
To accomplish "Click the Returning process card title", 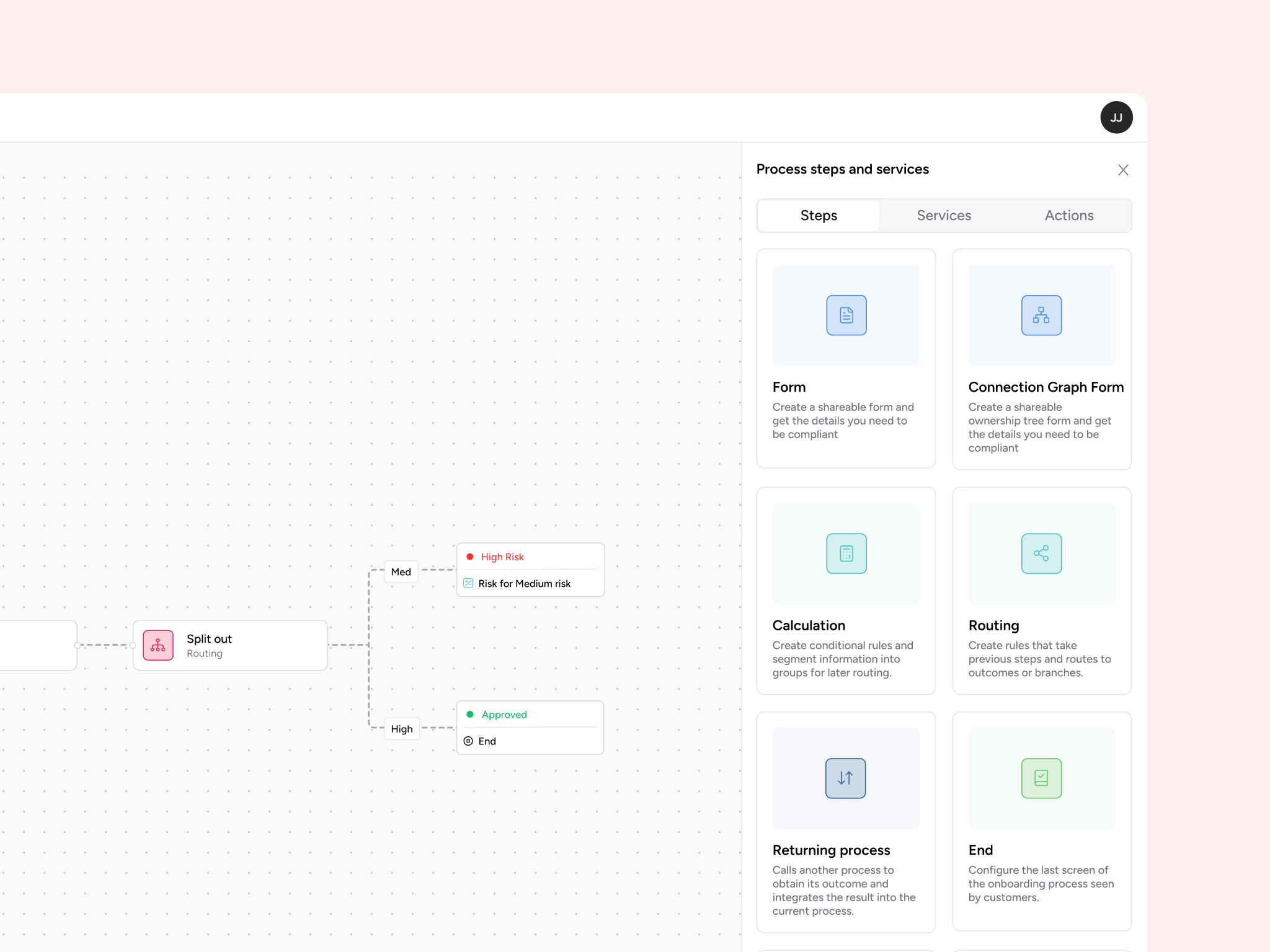I will (x=831, y=850).
